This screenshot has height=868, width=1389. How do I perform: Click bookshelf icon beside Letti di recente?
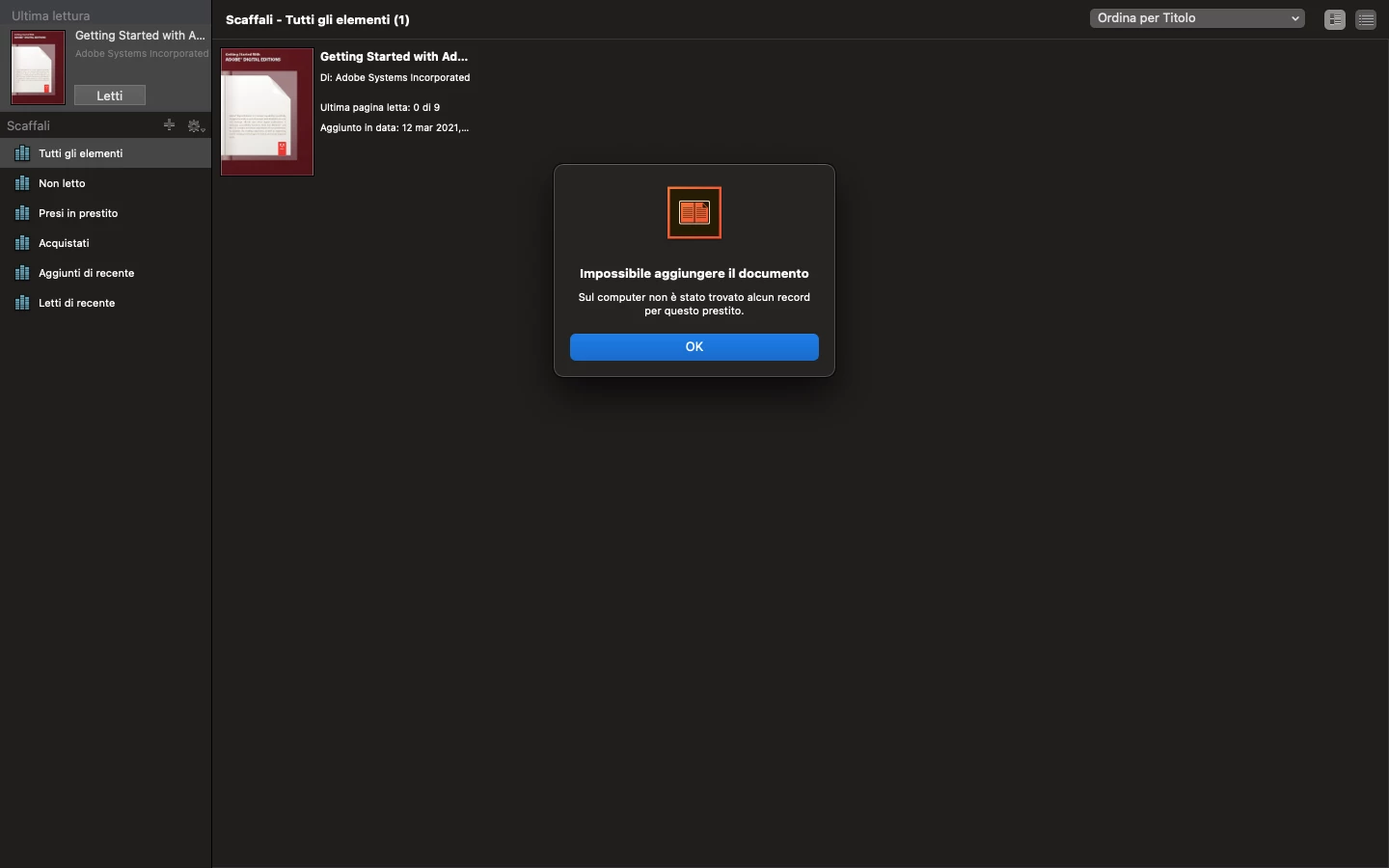(22, 303)
